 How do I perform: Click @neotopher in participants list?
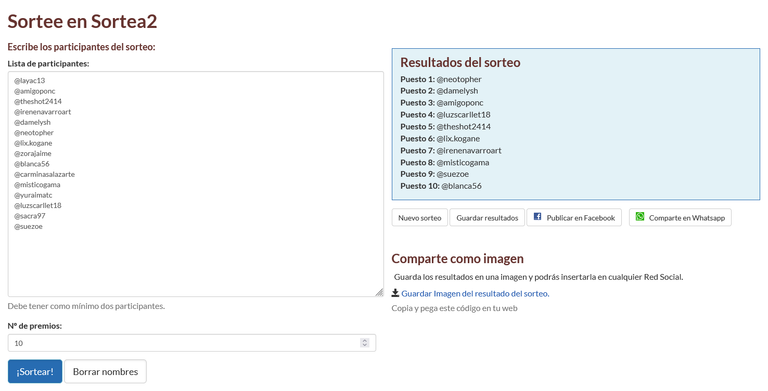[34, 133]
